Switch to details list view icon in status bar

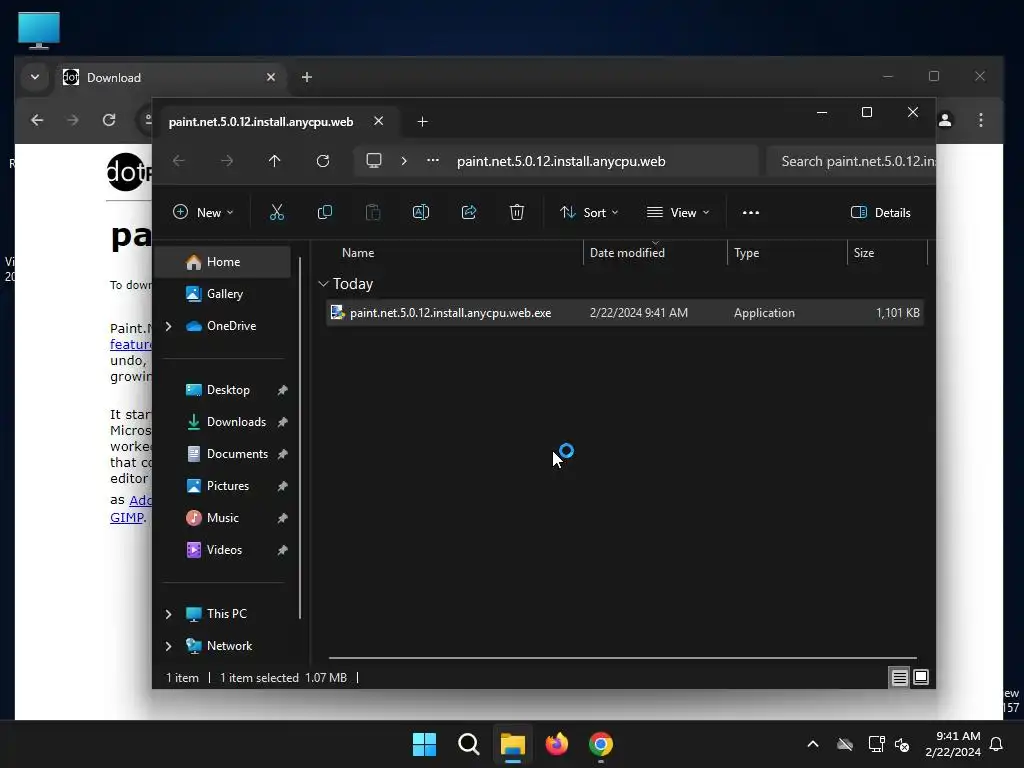tap(899, 677)
